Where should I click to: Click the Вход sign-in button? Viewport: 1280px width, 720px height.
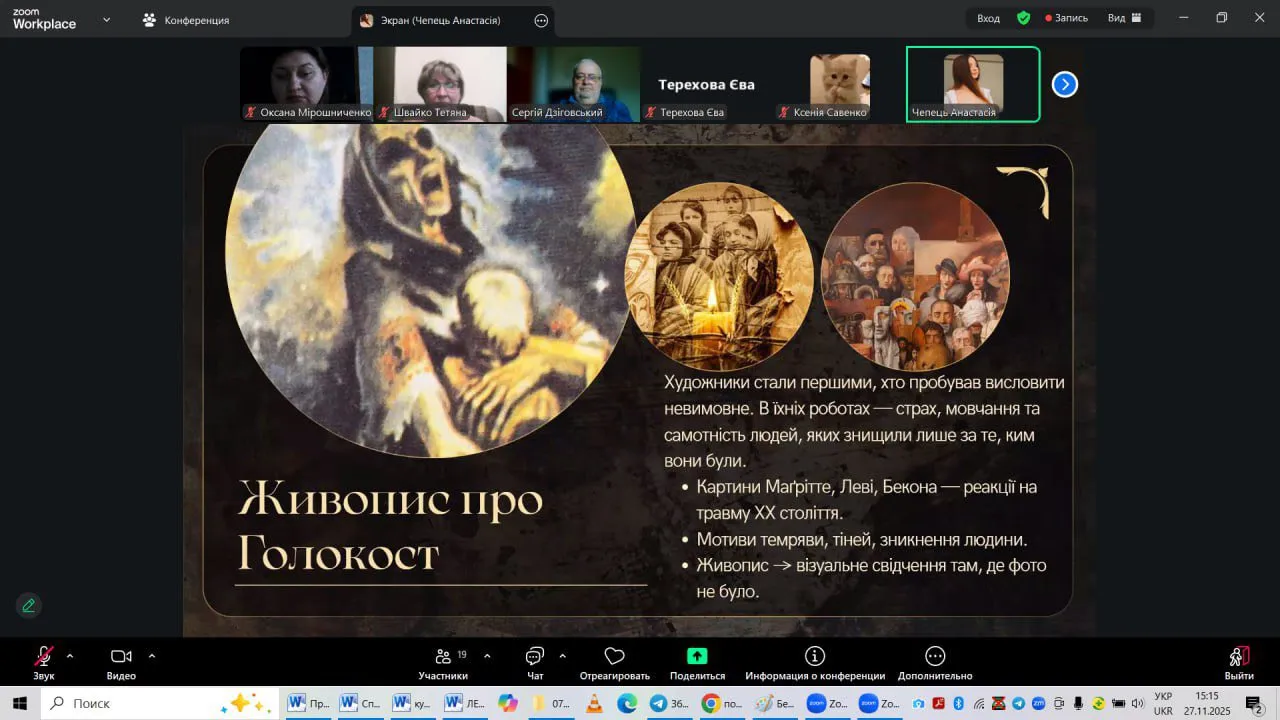pyautogui.click(x=988, y=18)
